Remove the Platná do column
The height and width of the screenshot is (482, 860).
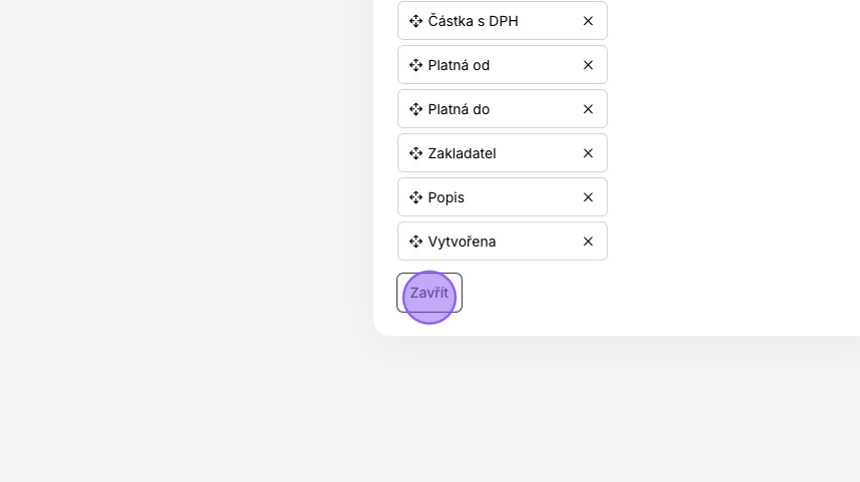(588, 109)
